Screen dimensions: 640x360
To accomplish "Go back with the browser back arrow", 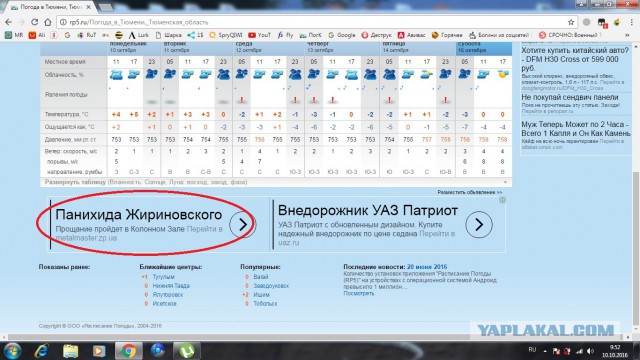I will coord(8,22).
